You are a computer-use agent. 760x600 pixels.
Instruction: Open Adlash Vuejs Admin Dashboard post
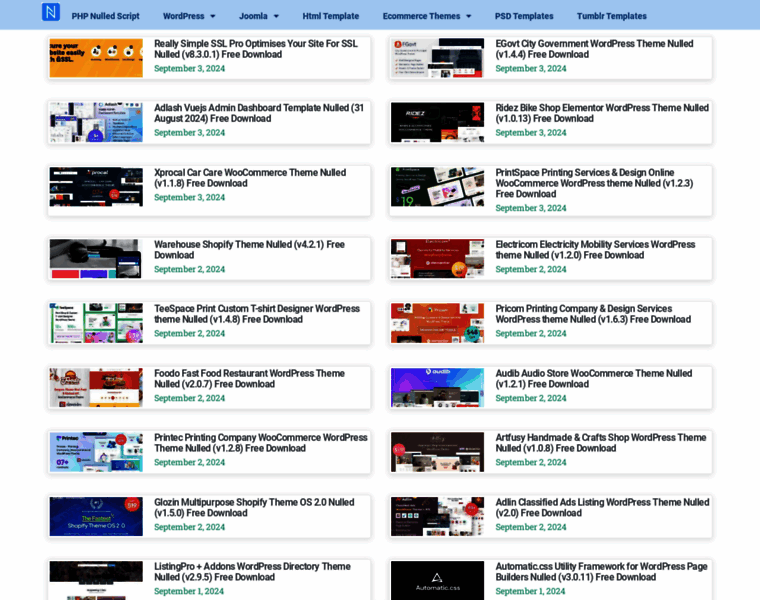point(259,113)
